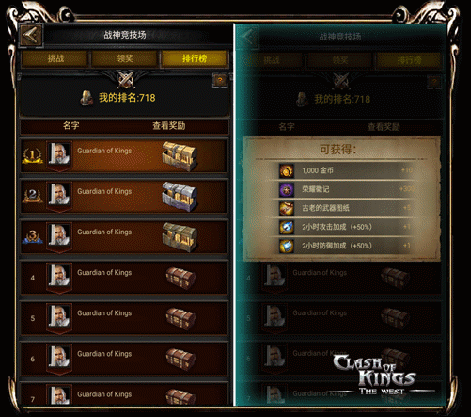Open the wooden chest for rank 5
Viewport: 473px width, 419px height.
181,318
